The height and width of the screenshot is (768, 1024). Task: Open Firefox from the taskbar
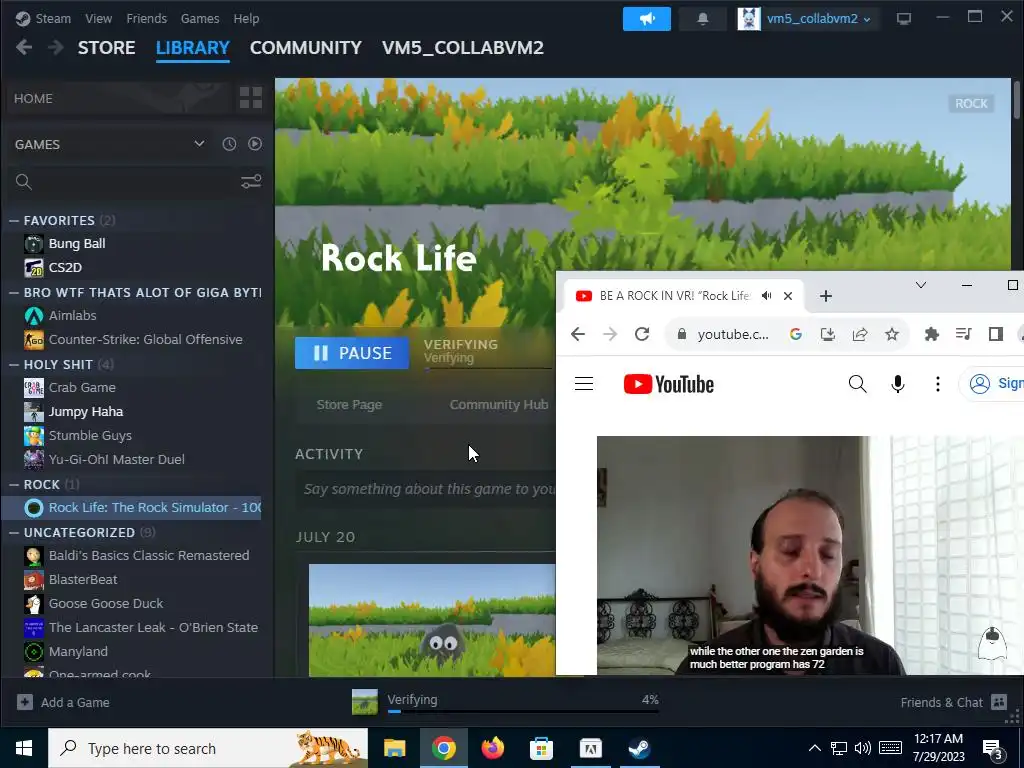pos(492,748)
